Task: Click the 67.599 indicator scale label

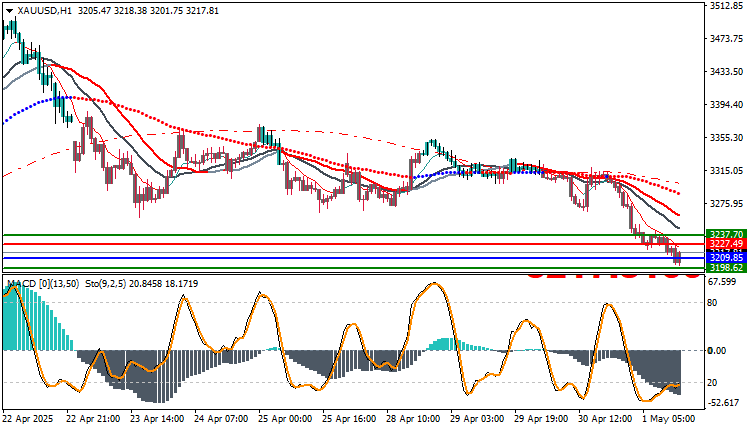Action: coord(722,282)
